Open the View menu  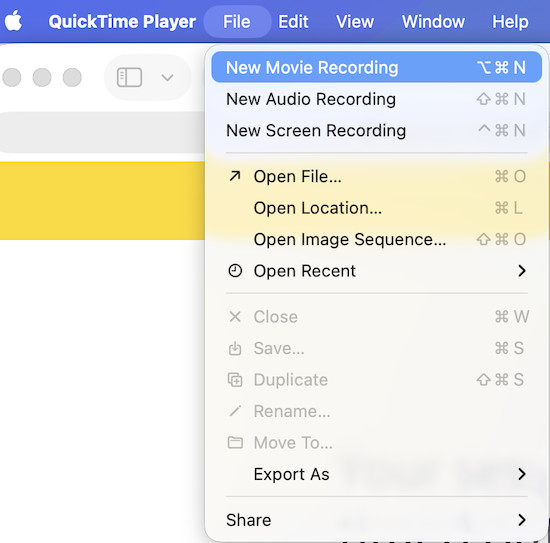click(x=355, y=22)
